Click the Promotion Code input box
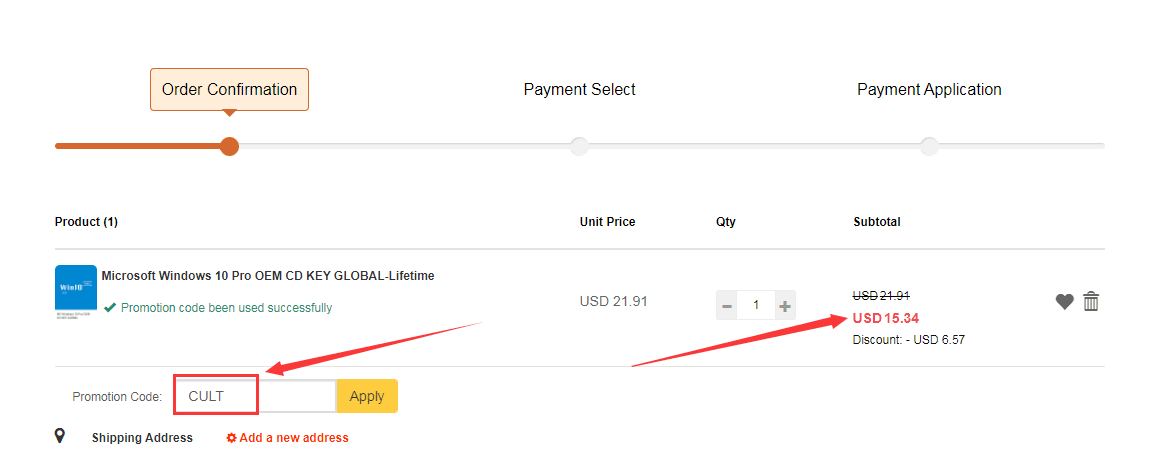The width and height of the screenshot is (1157, 471). (255, 396)
